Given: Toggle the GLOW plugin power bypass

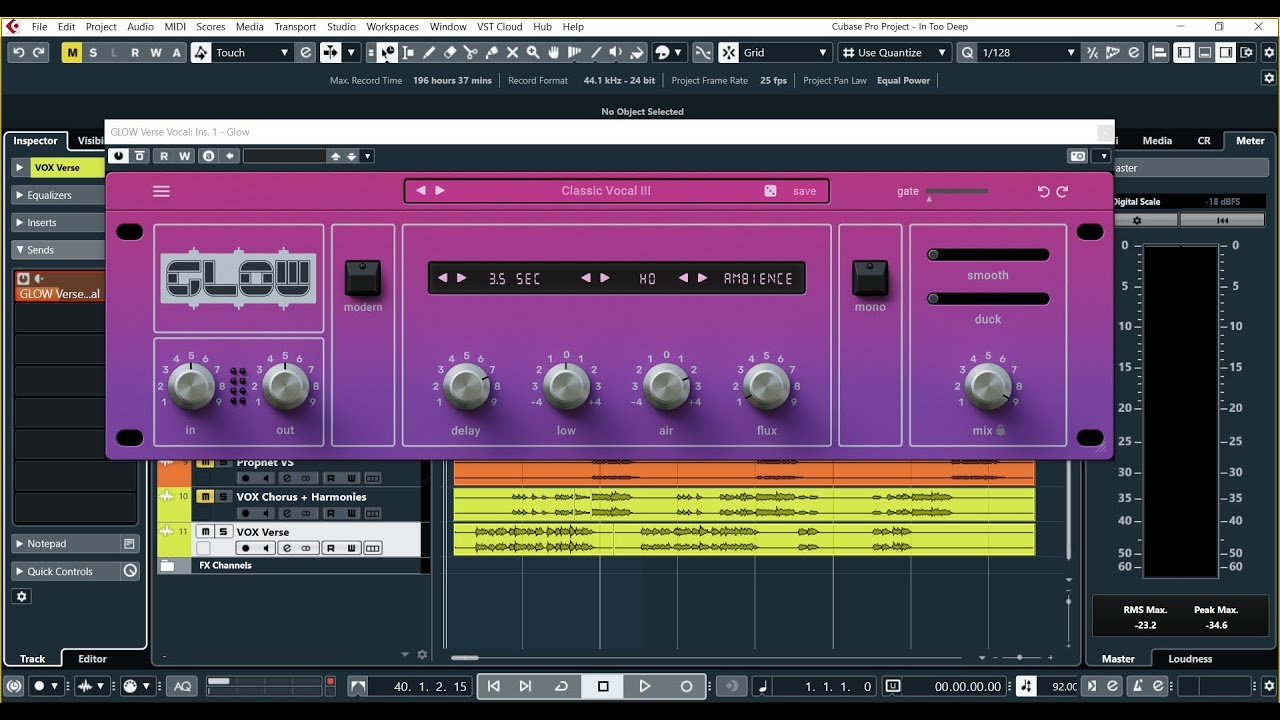Looking at the screenshot, I should click(119, 156).
